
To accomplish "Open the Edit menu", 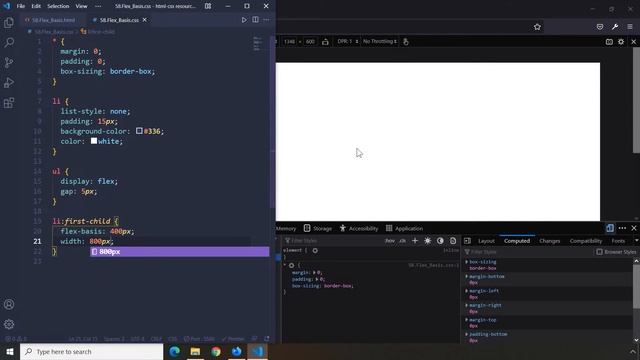I will tap(36, 6).
